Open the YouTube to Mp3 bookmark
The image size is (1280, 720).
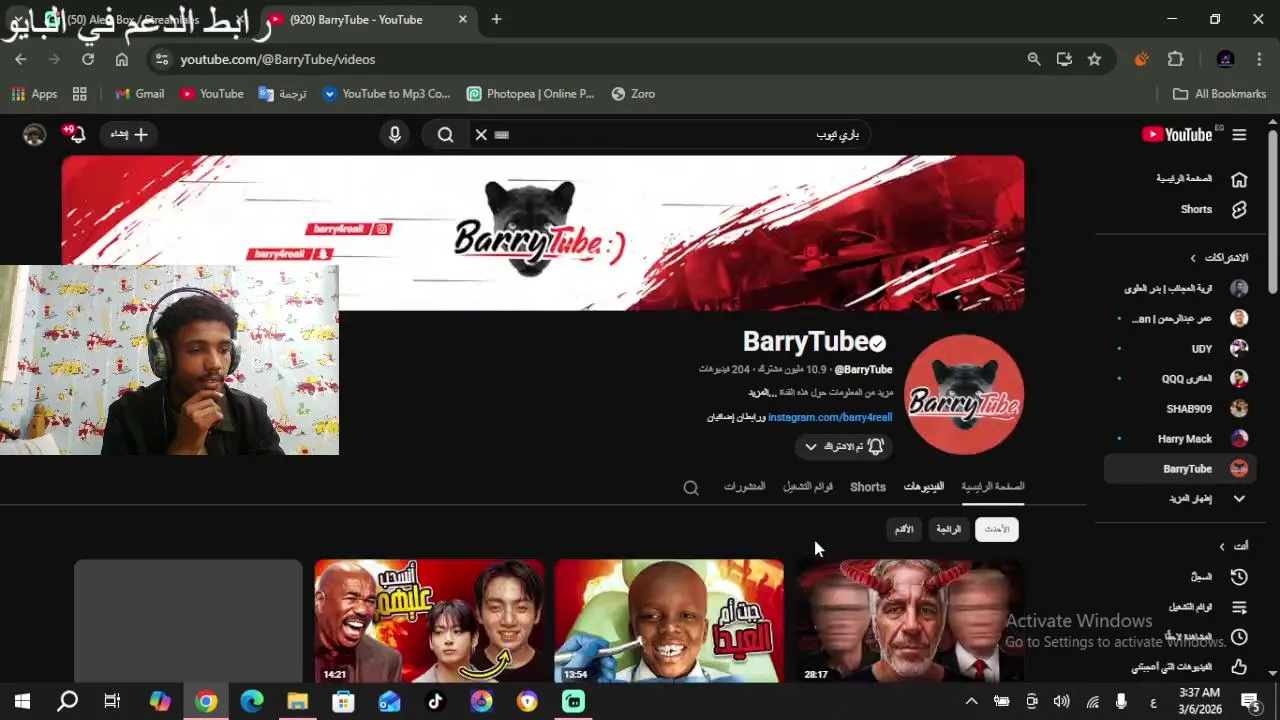pos(386,94)
